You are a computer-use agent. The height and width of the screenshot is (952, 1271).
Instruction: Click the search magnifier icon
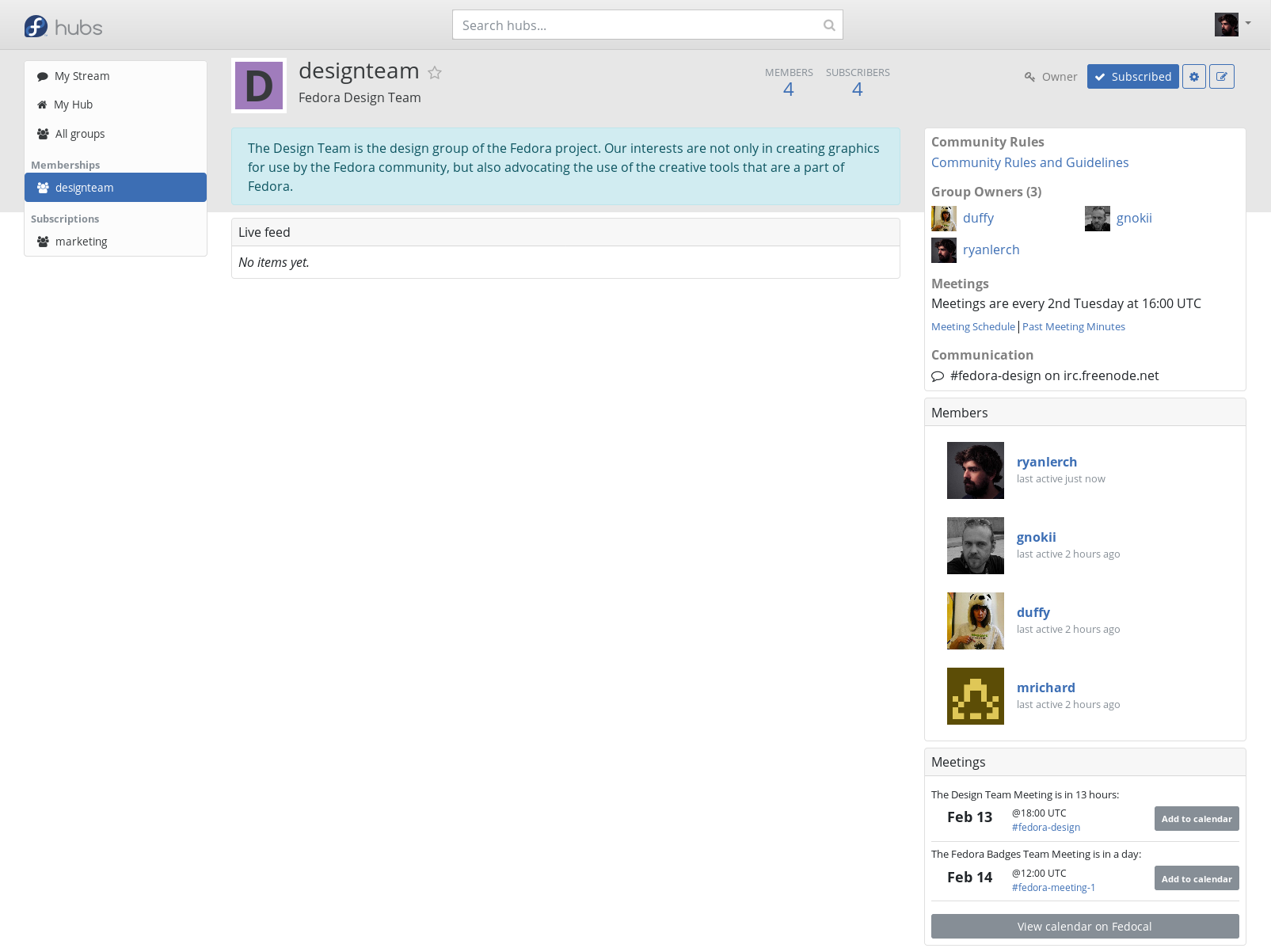829,25
